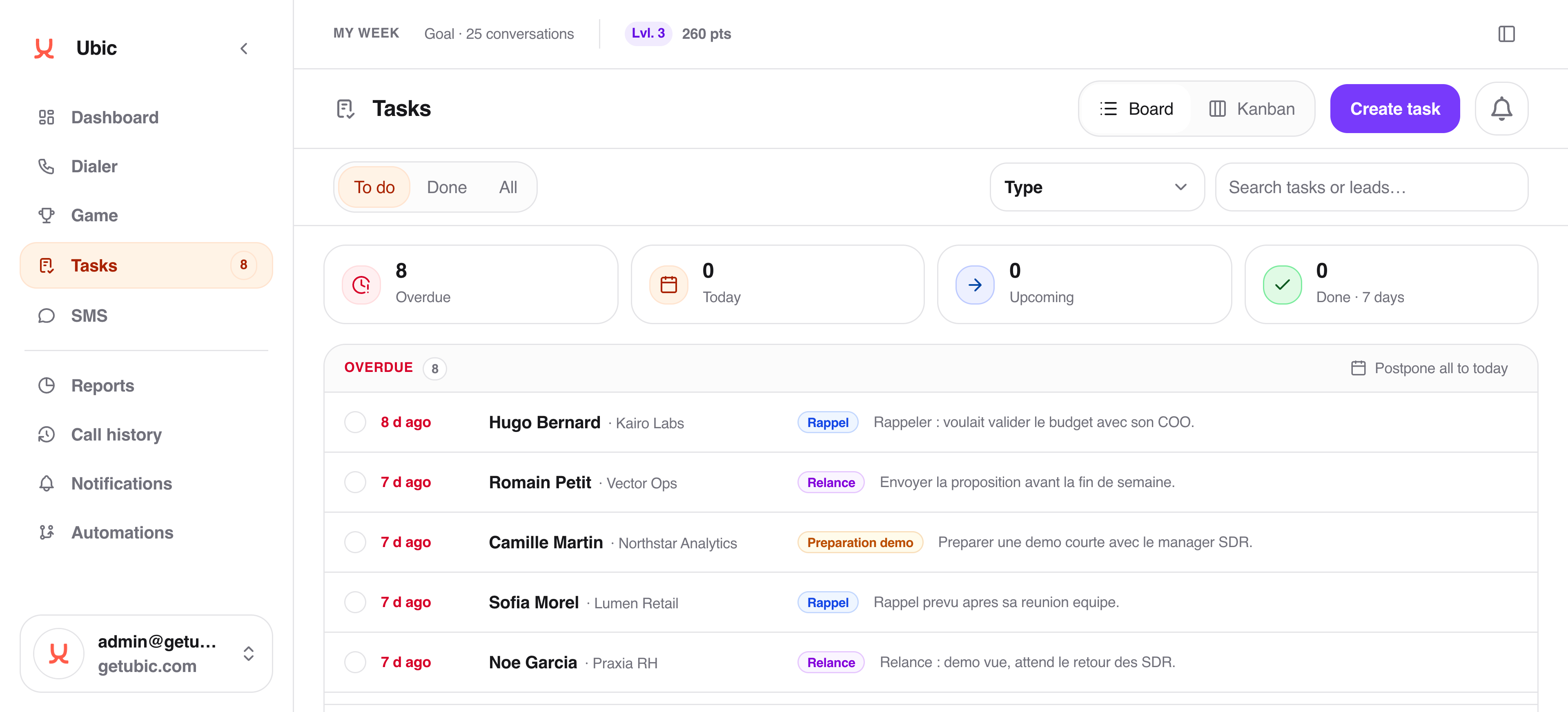The width and height of the screenshot is (1568, 712).
Task: Switch to the All tab
Action: [508, 187]
